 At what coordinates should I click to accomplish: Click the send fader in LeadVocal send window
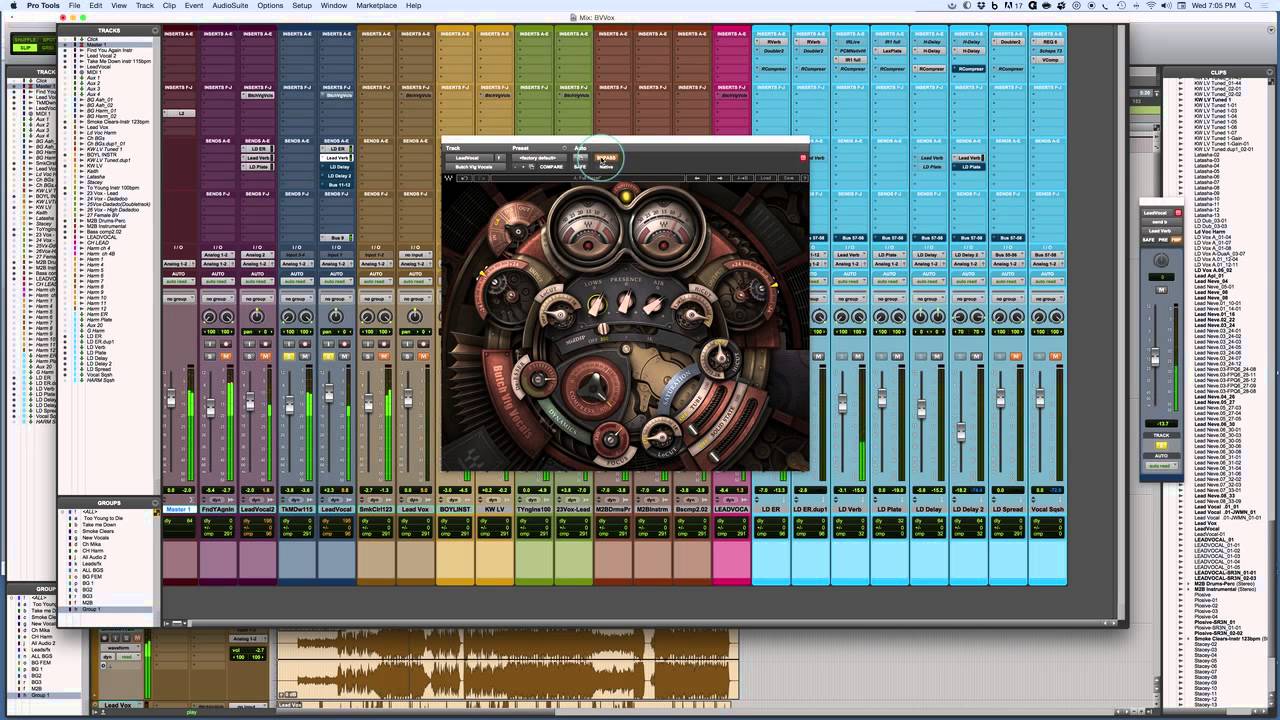pos(1156,357)
